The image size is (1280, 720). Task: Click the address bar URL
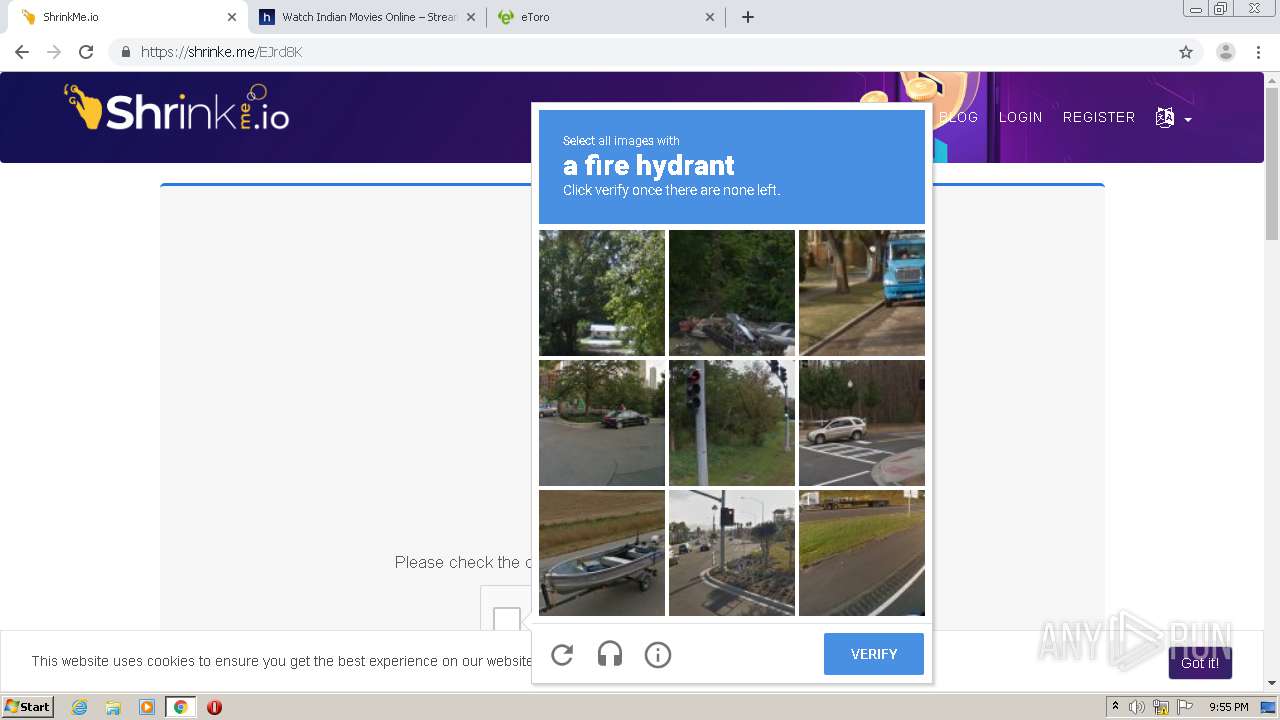(221, 52)
